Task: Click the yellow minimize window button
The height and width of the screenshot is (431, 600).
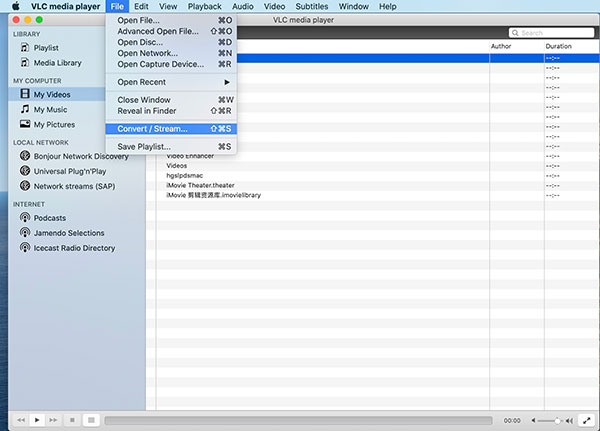Action: click(28, 20)
